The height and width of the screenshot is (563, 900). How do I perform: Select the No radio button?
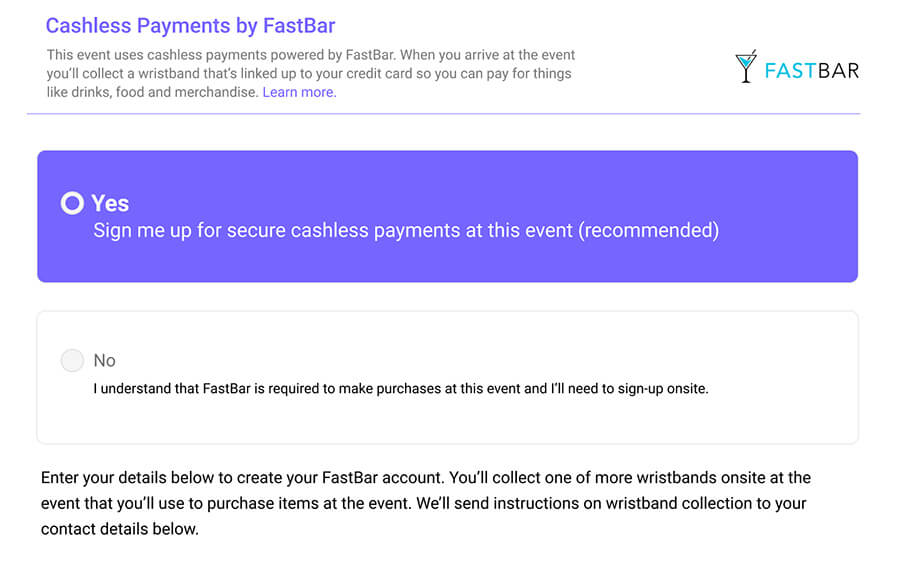coord(72,360)
